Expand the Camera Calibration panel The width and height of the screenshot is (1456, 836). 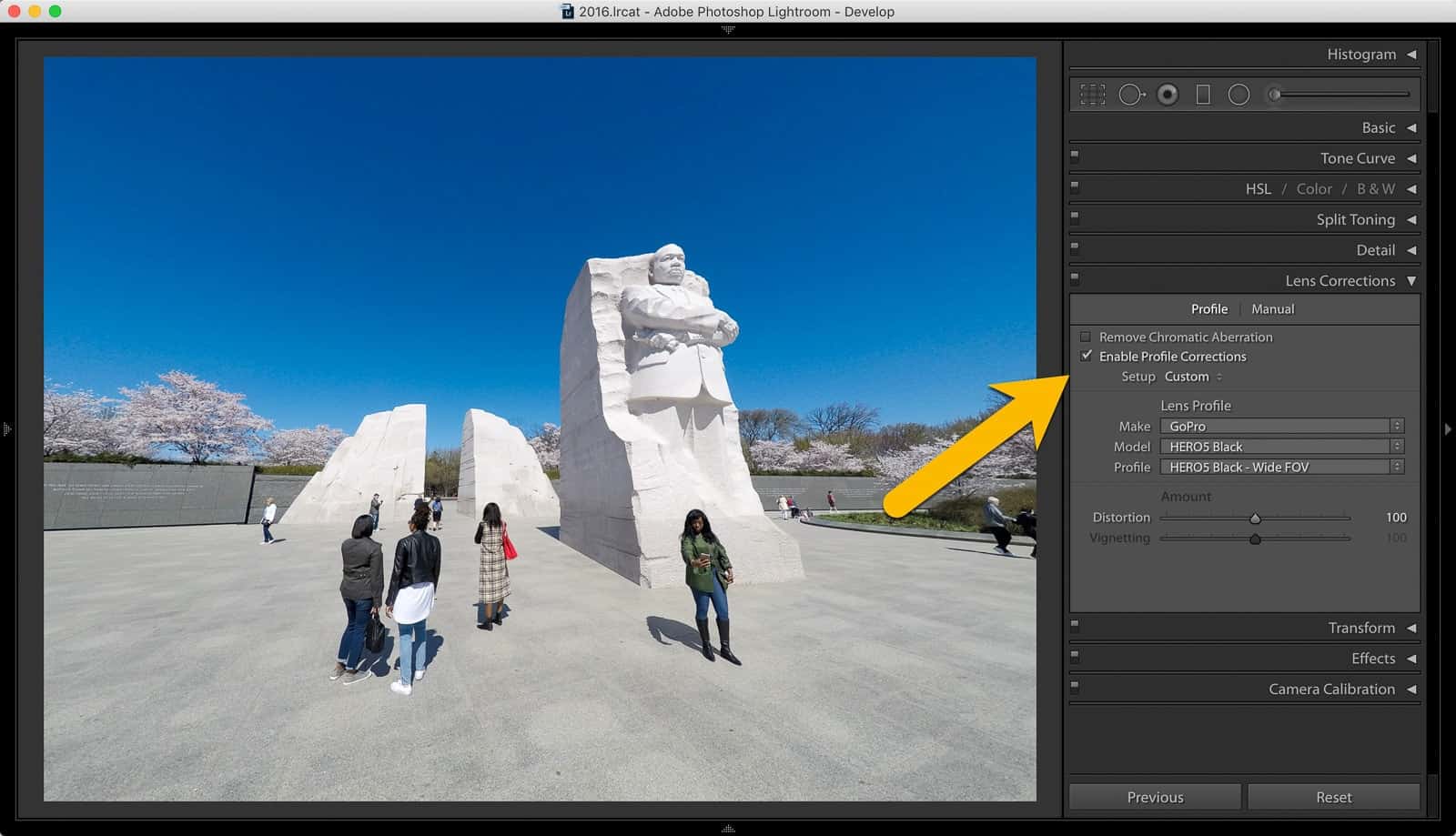pos(1411,690)
